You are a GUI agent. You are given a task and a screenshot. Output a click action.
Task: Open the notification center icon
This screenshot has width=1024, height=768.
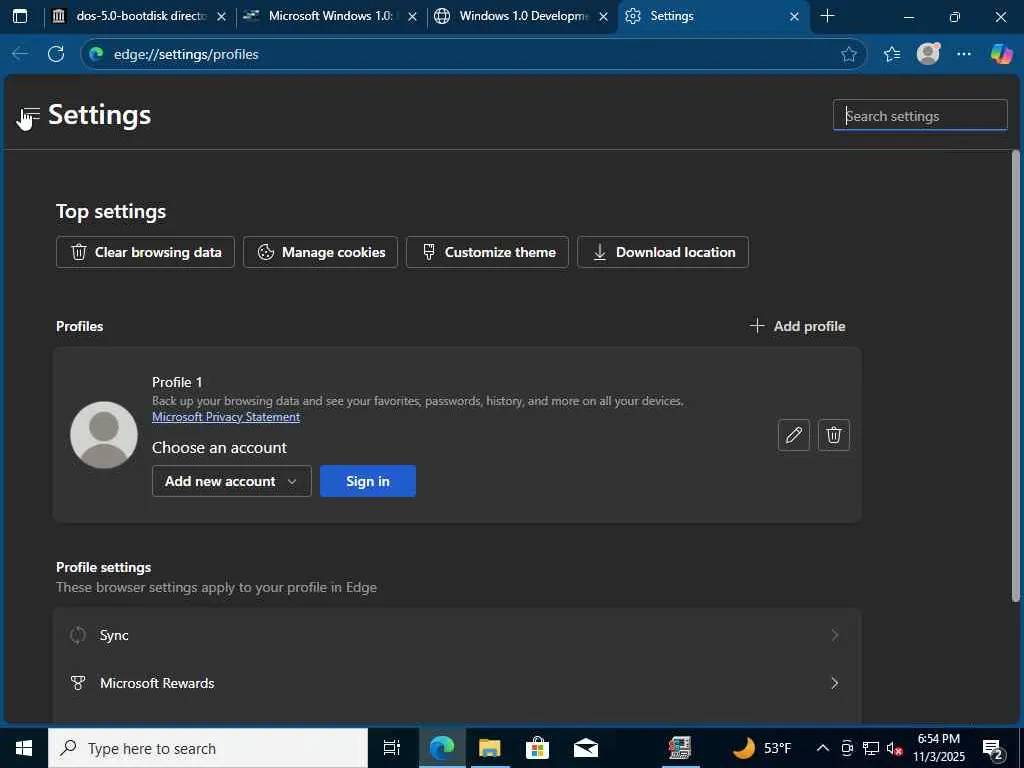click(x=993, y=748)
